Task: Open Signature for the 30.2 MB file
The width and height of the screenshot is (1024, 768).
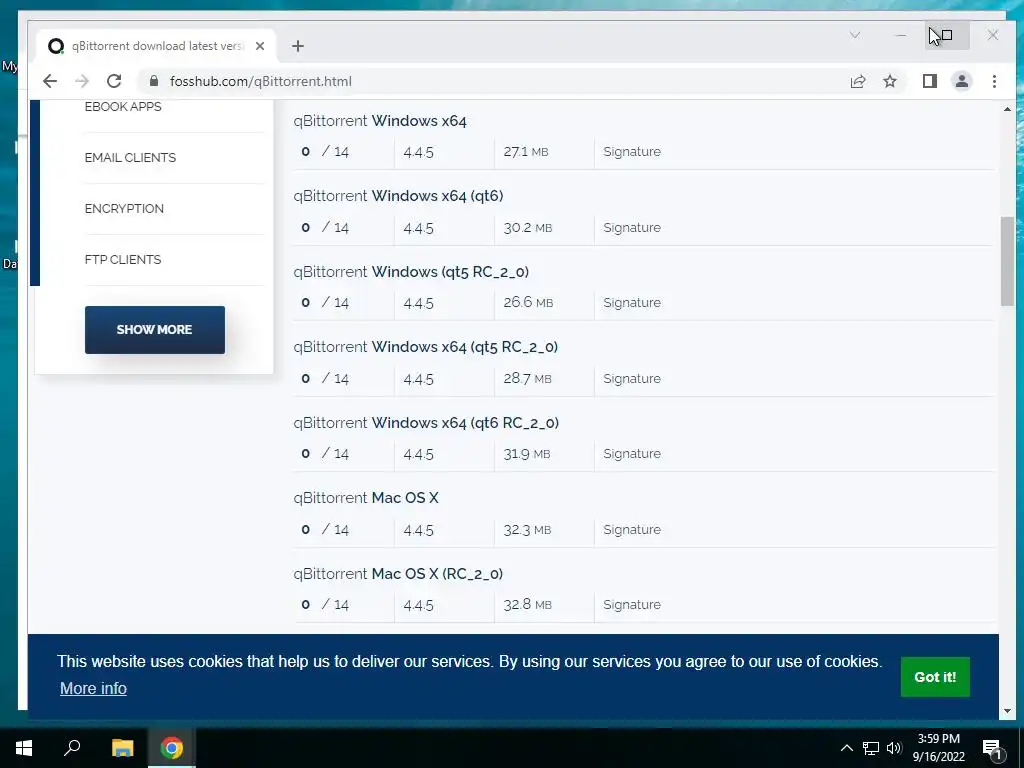Action: point(632,227)
